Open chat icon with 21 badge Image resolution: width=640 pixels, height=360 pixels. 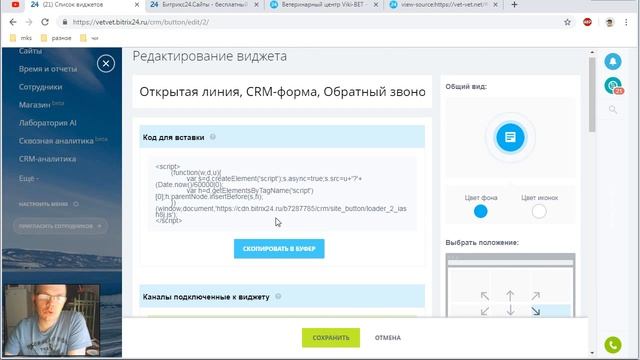[x=613, y=86]
